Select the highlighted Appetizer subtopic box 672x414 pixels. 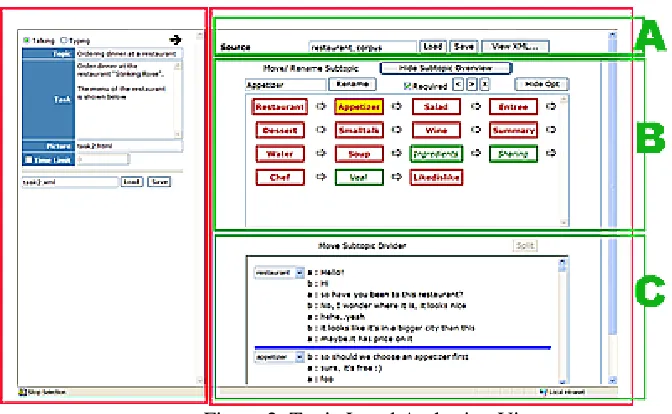[x=359, y=107]
